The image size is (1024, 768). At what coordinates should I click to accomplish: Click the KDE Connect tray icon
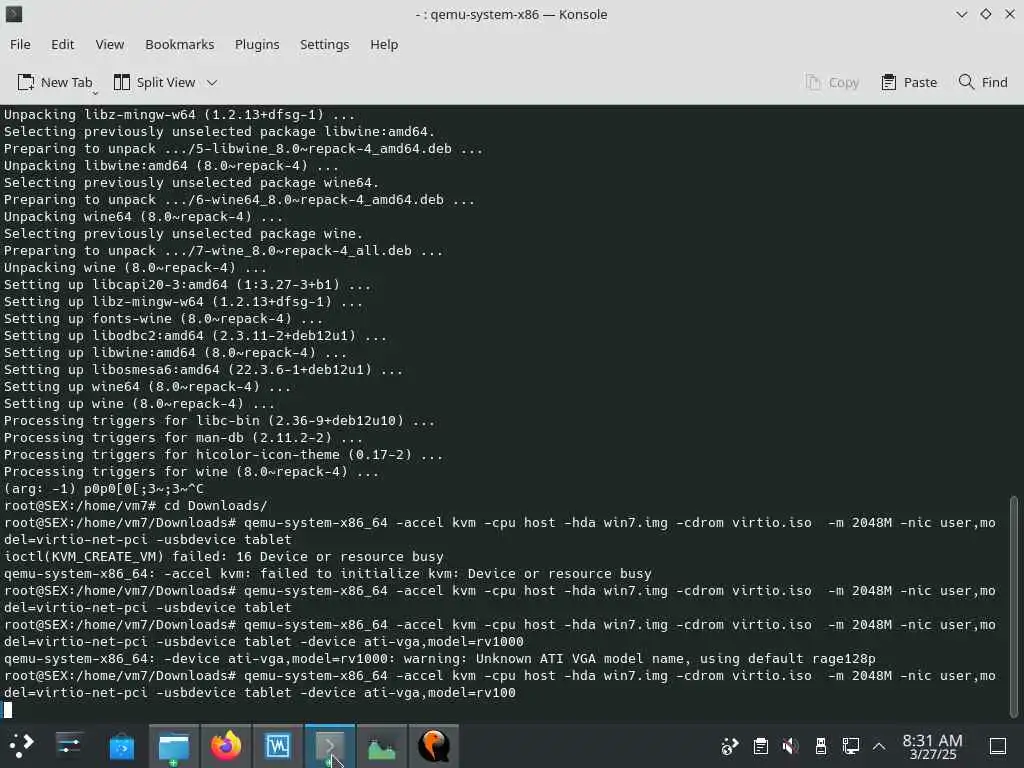pyautogui.click(x=729, y=746)
